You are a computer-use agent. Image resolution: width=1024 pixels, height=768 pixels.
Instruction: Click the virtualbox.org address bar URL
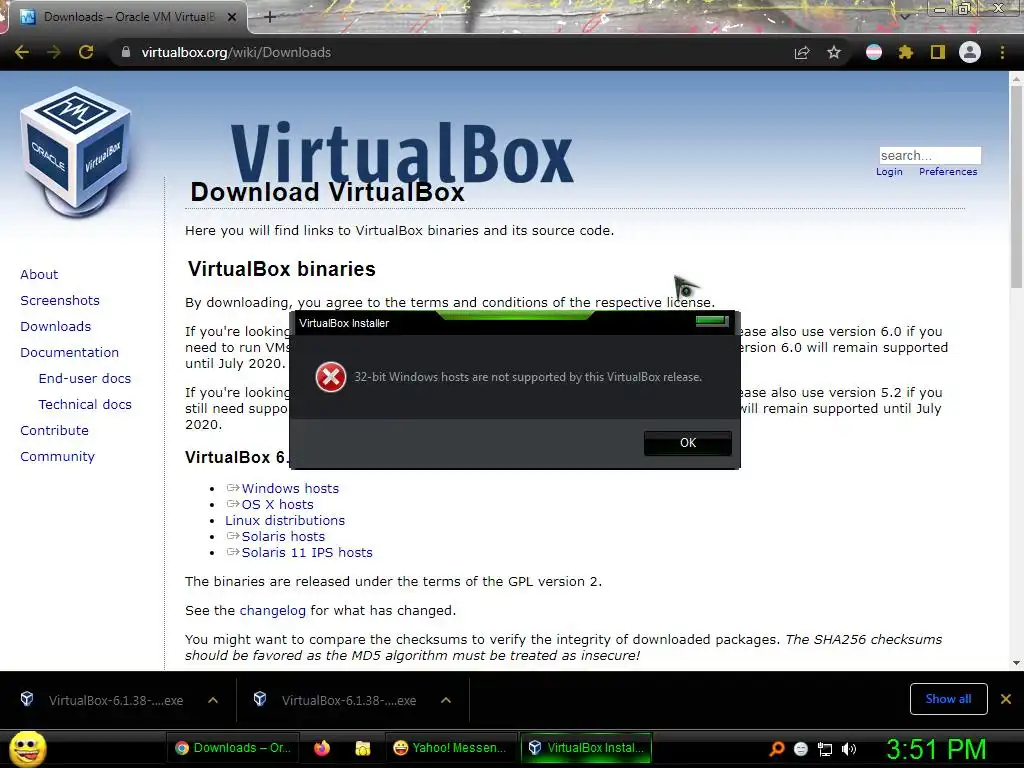[236, 52]
